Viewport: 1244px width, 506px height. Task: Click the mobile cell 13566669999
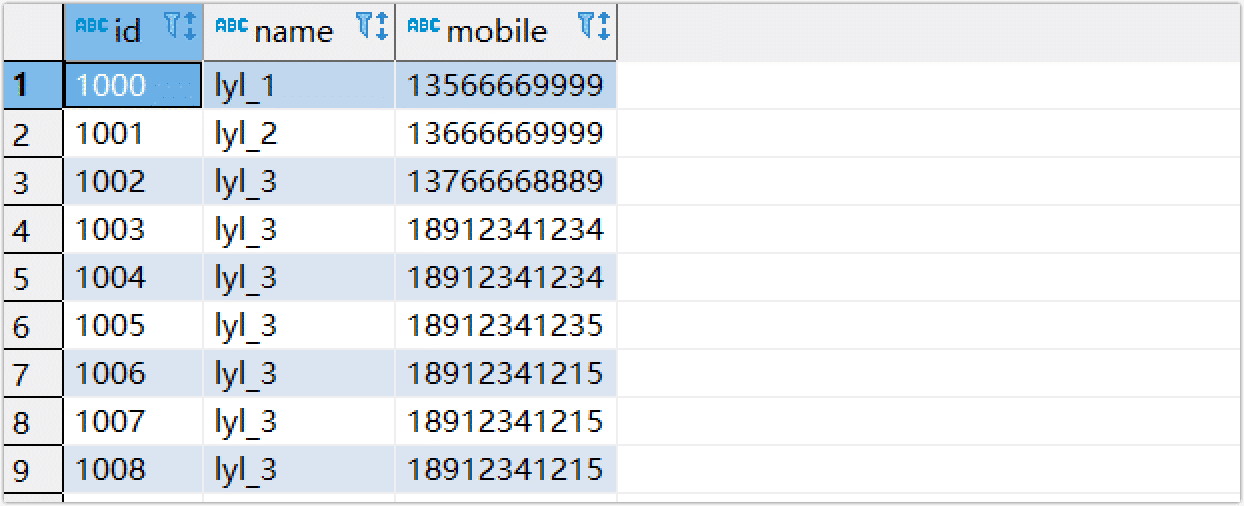tap(505, 86)
